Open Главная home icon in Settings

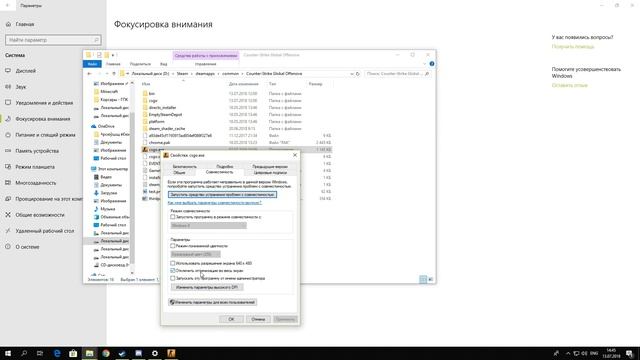point(8,24)
